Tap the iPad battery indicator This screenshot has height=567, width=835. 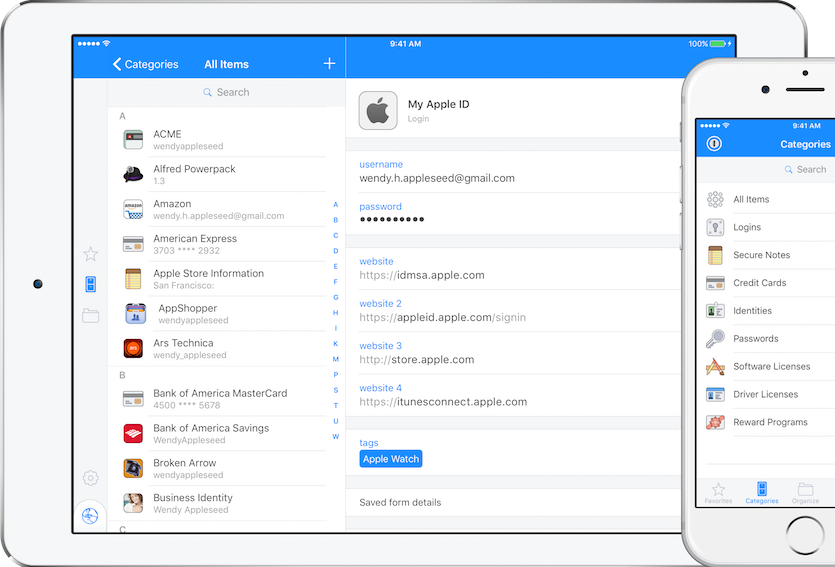pyautogui.click(x=719, y=44)
